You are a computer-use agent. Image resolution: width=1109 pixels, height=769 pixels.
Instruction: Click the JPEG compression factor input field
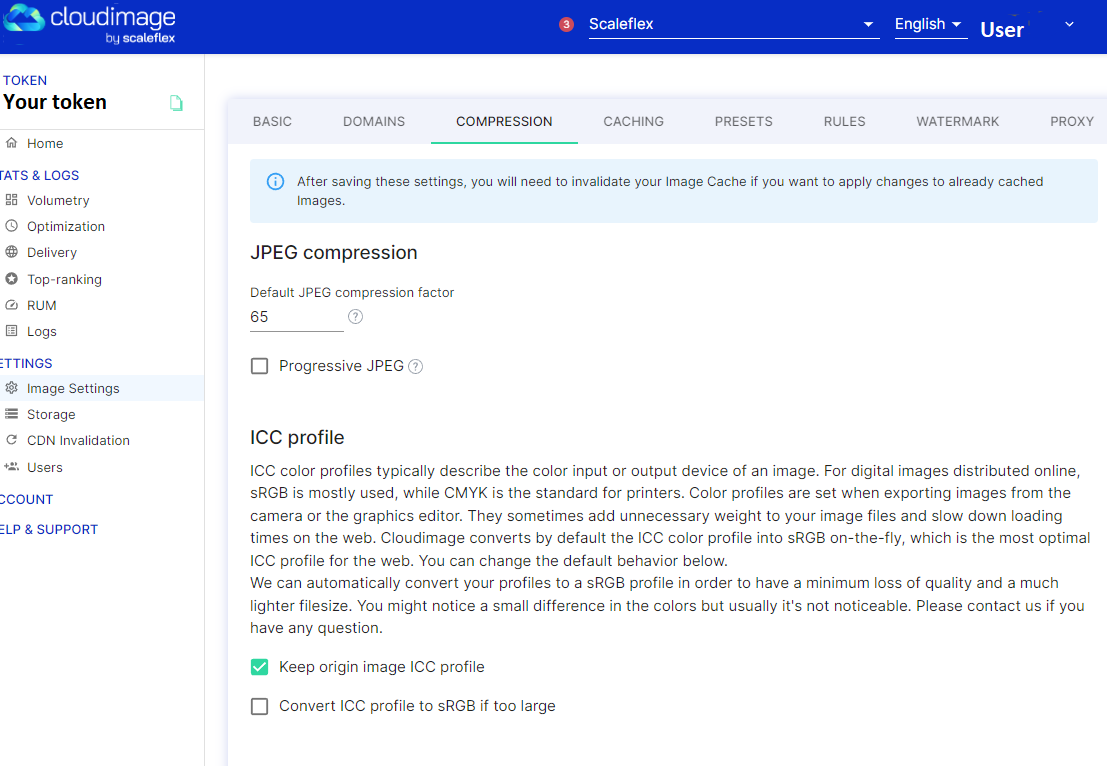[296, 317]
